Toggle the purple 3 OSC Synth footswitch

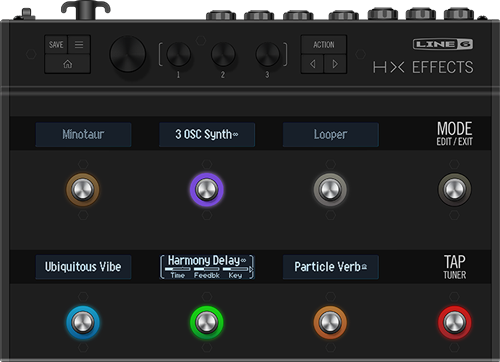[207, 189]
